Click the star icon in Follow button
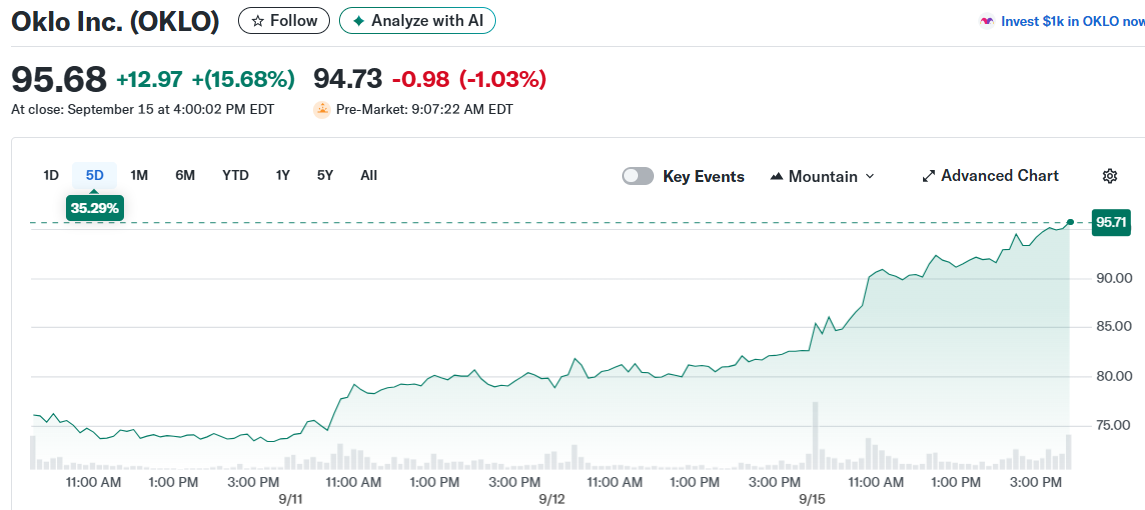 pyautogui.click(x=257, y=21)
